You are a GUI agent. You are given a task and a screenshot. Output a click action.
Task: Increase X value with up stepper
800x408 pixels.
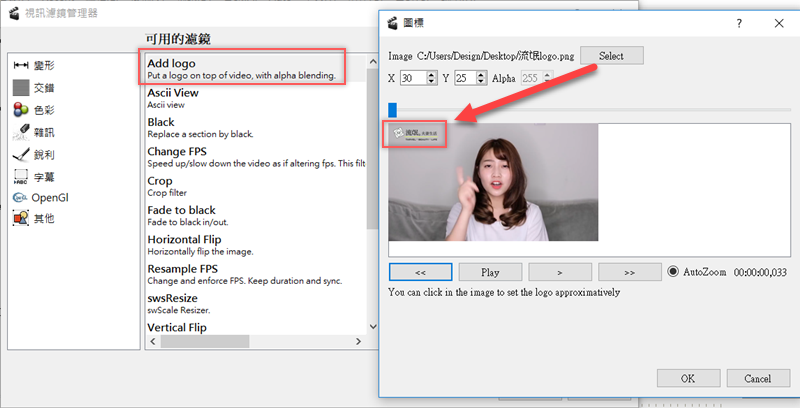click(x=432, y=74)
